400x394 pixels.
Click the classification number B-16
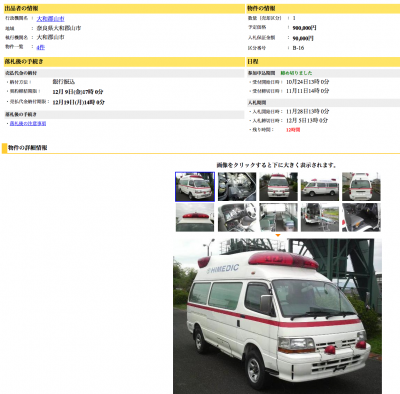point(298,48)
